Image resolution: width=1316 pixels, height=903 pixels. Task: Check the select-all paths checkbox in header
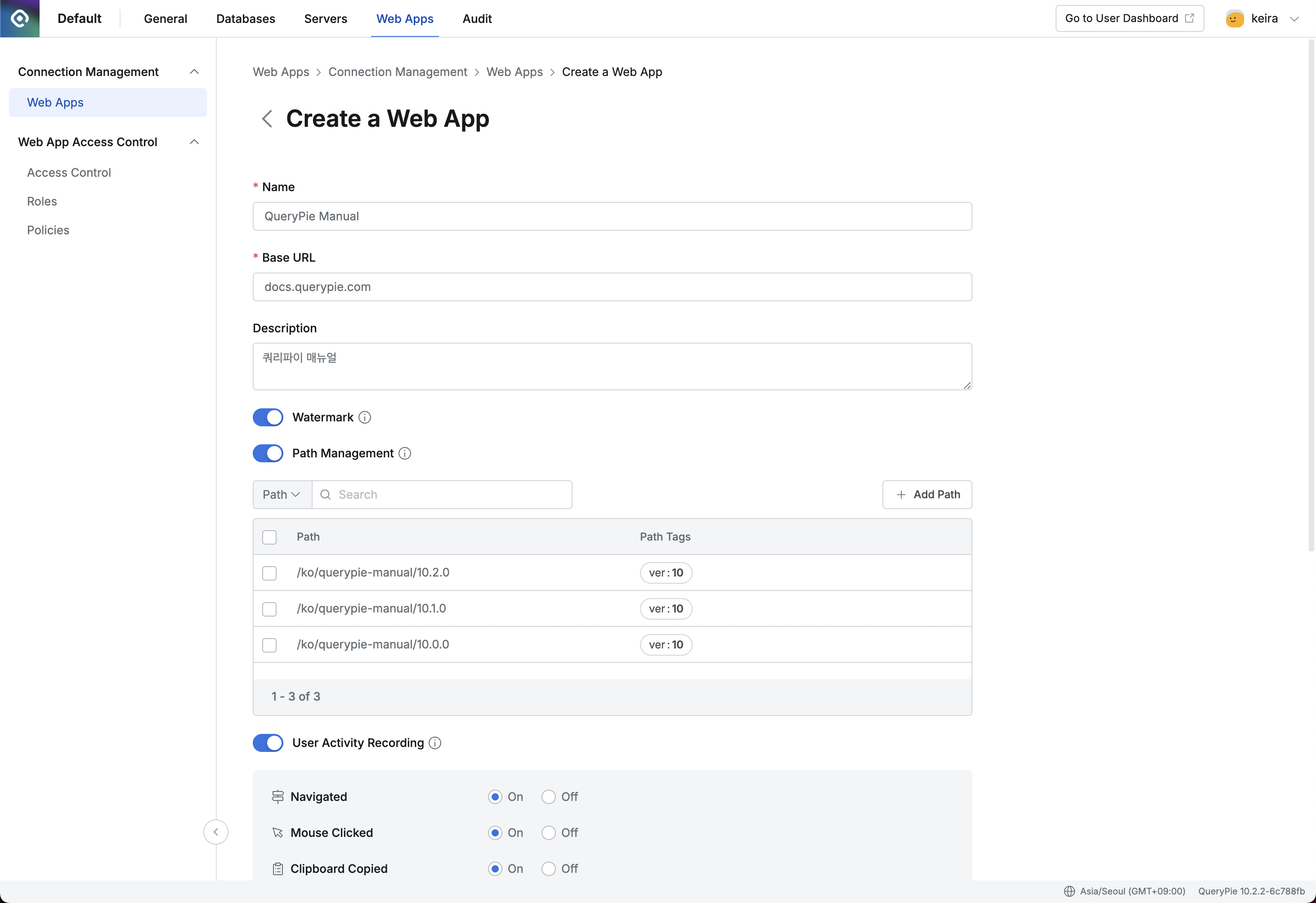(269, 537)
